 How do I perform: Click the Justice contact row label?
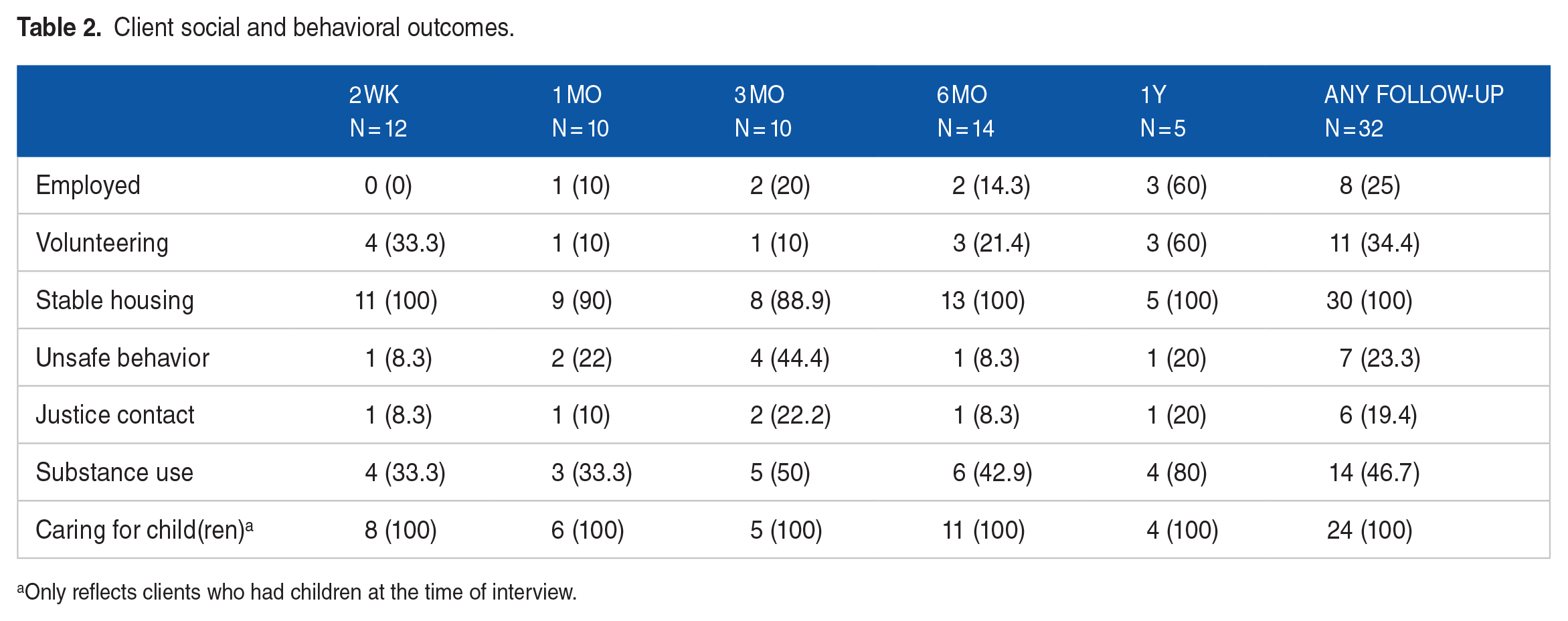click(114, 415)
